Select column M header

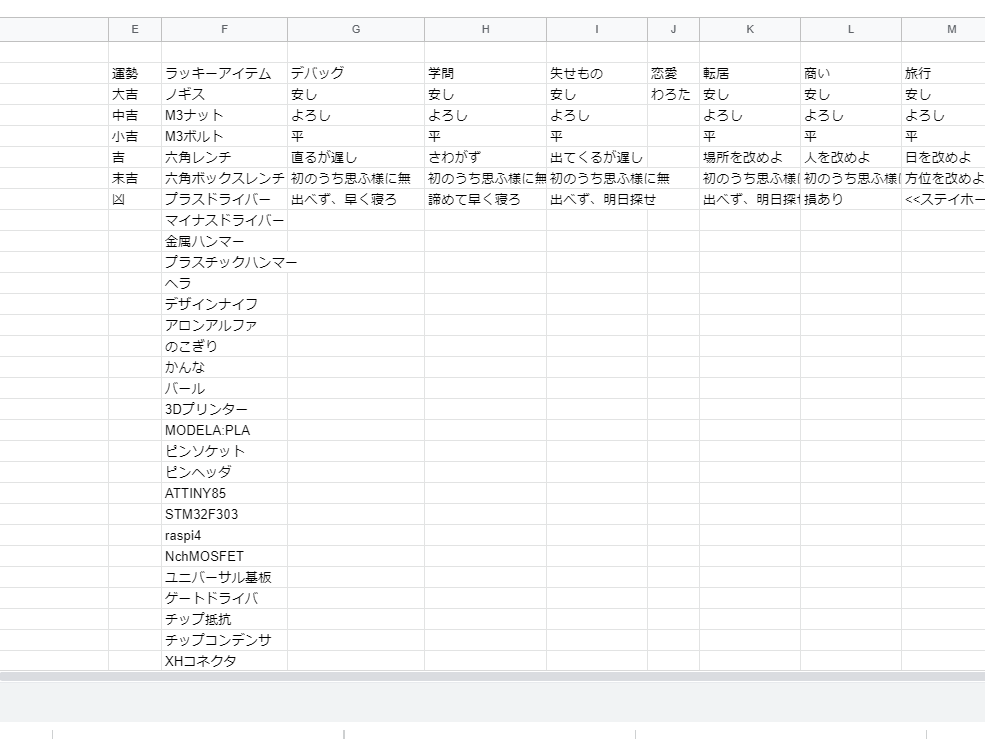coord(943,30)
